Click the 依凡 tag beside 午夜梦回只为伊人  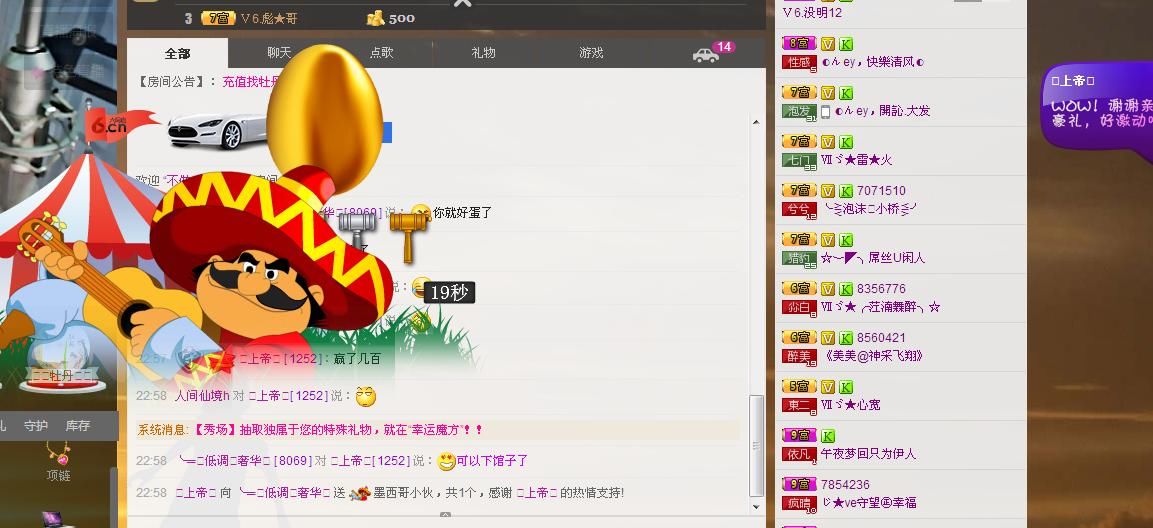799,454
